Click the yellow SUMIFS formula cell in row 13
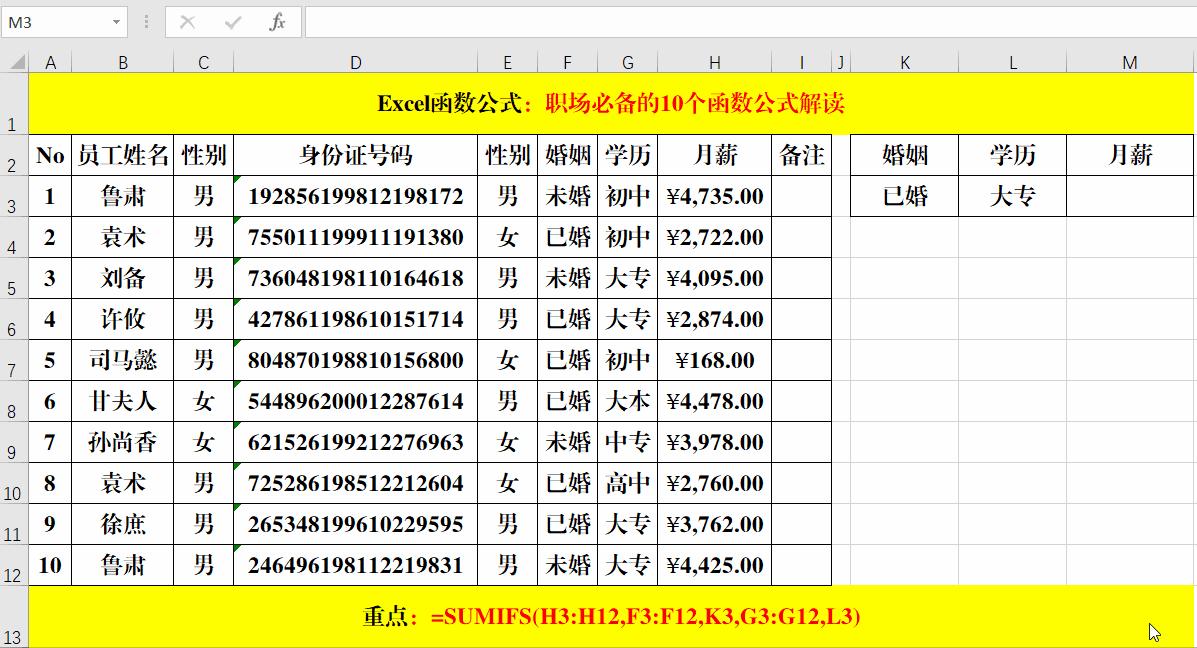 598,615
